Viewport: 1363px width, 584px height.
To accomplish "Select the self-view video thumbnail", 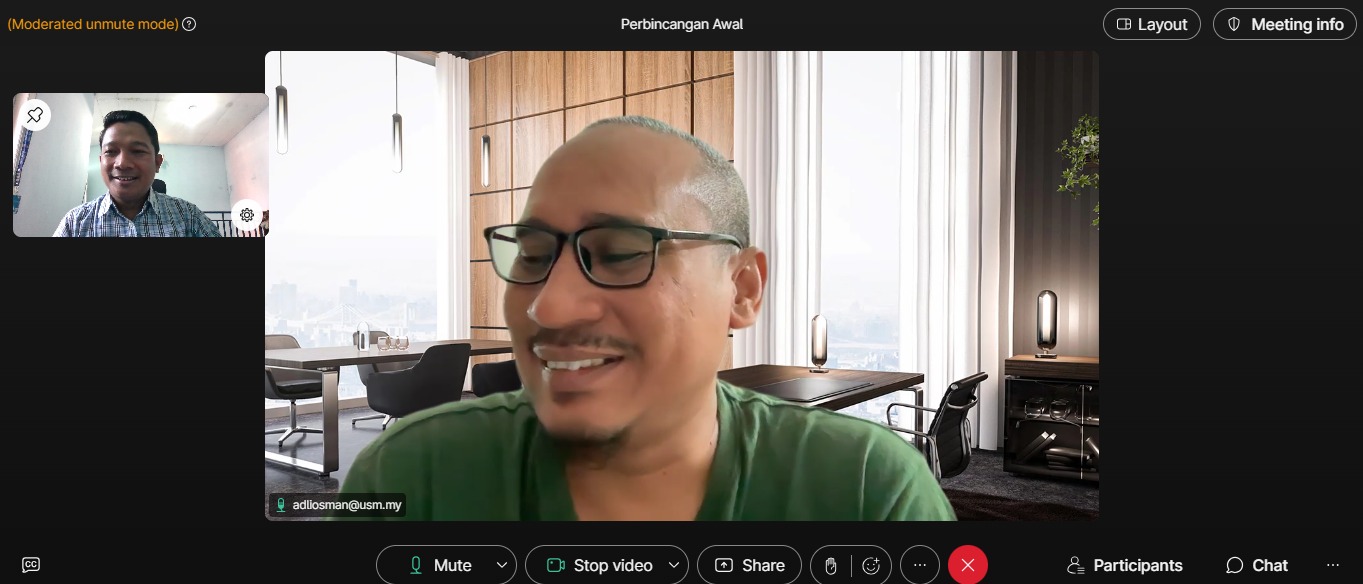I will click(140, 165).
